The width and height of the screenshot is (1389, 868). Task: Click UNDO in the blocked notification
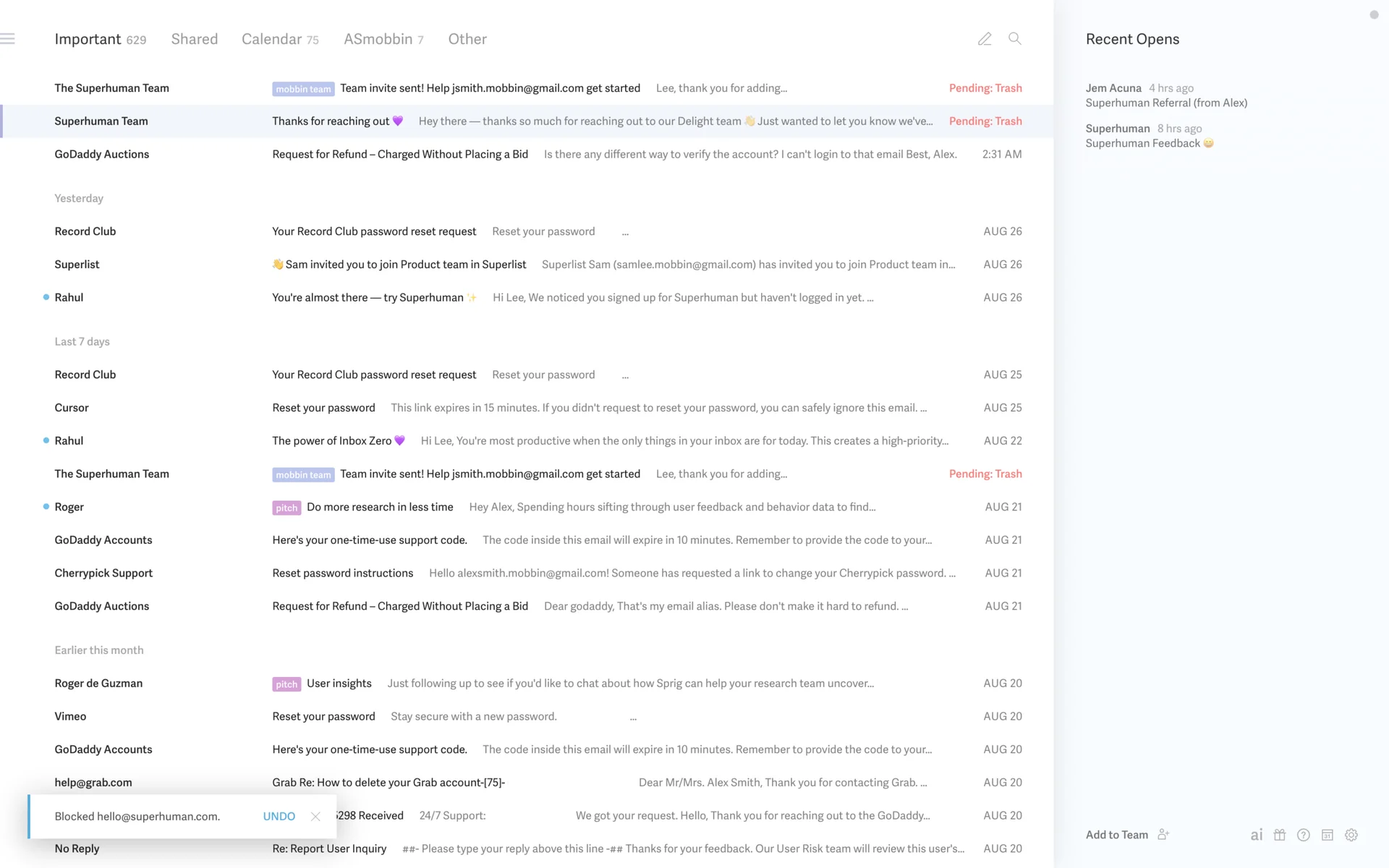point(279,816)
